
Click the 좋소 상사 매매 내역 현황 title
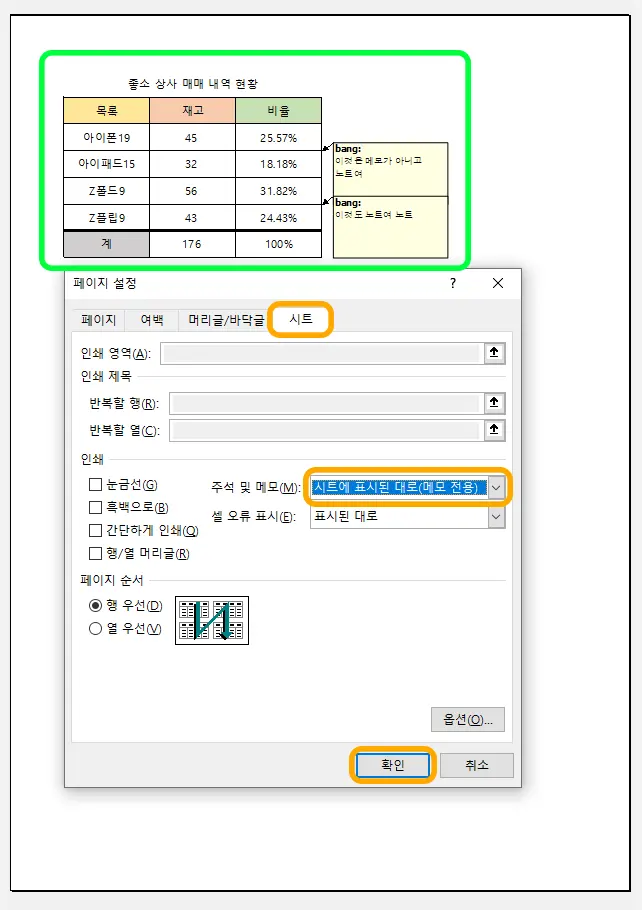193,84
